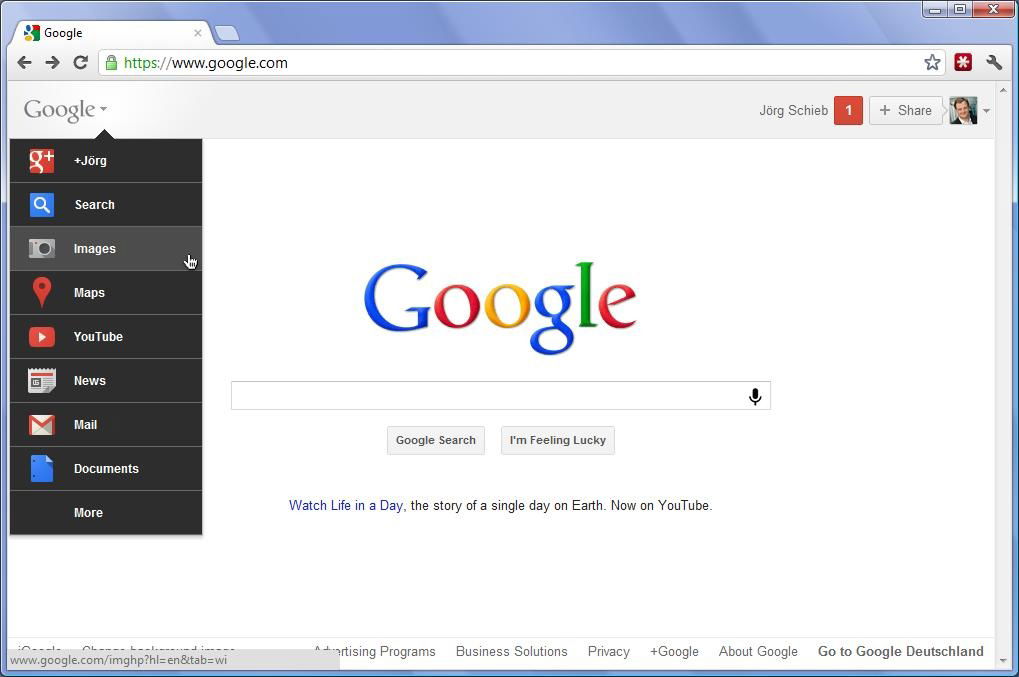The width and height of the screenshot is (1019, 677).
Task: Click the red asterisk extension icon
Action: pos(963,62)
